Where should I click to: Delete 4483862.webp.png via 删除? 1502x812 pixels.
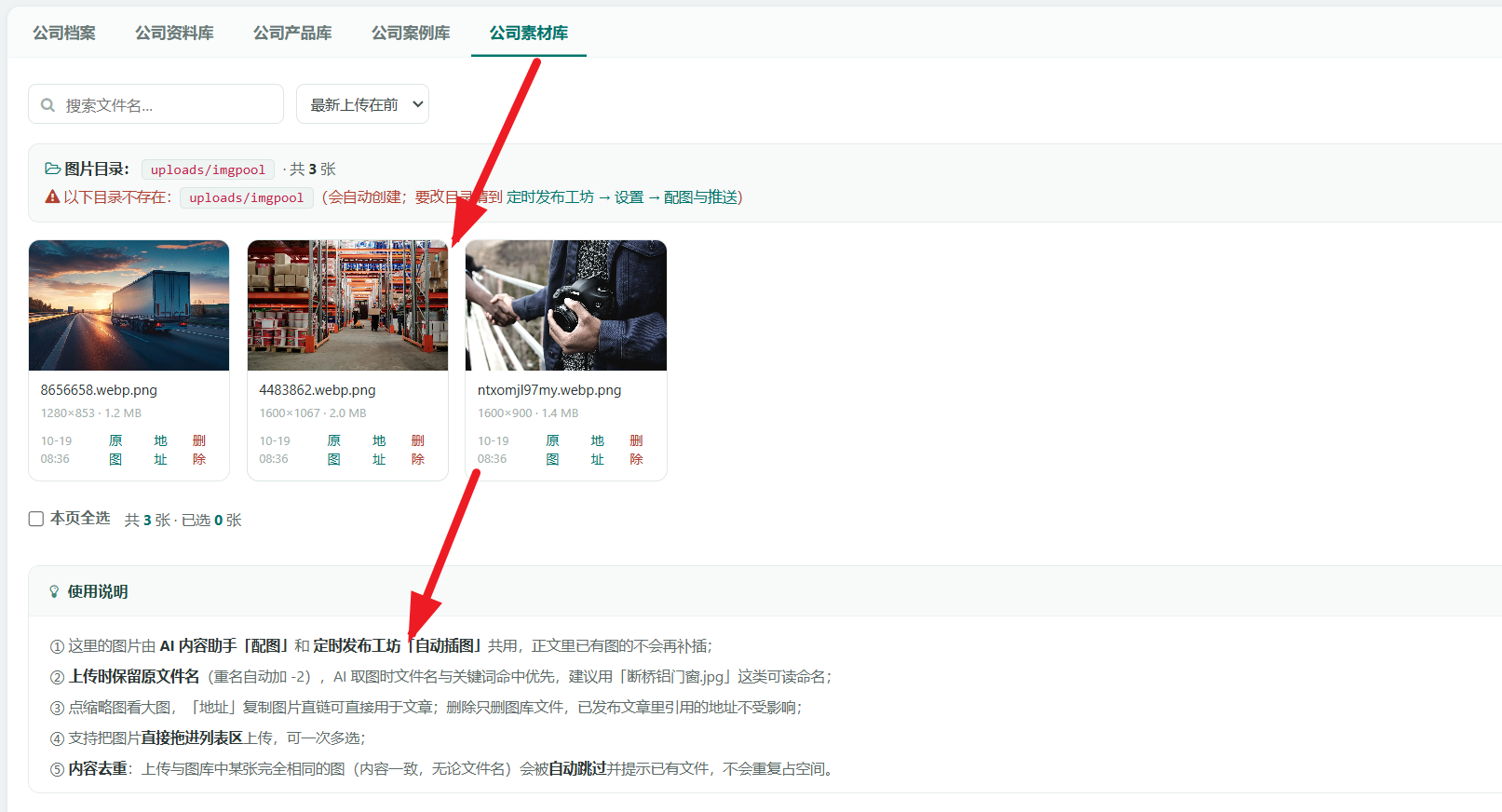coord(418,450)
